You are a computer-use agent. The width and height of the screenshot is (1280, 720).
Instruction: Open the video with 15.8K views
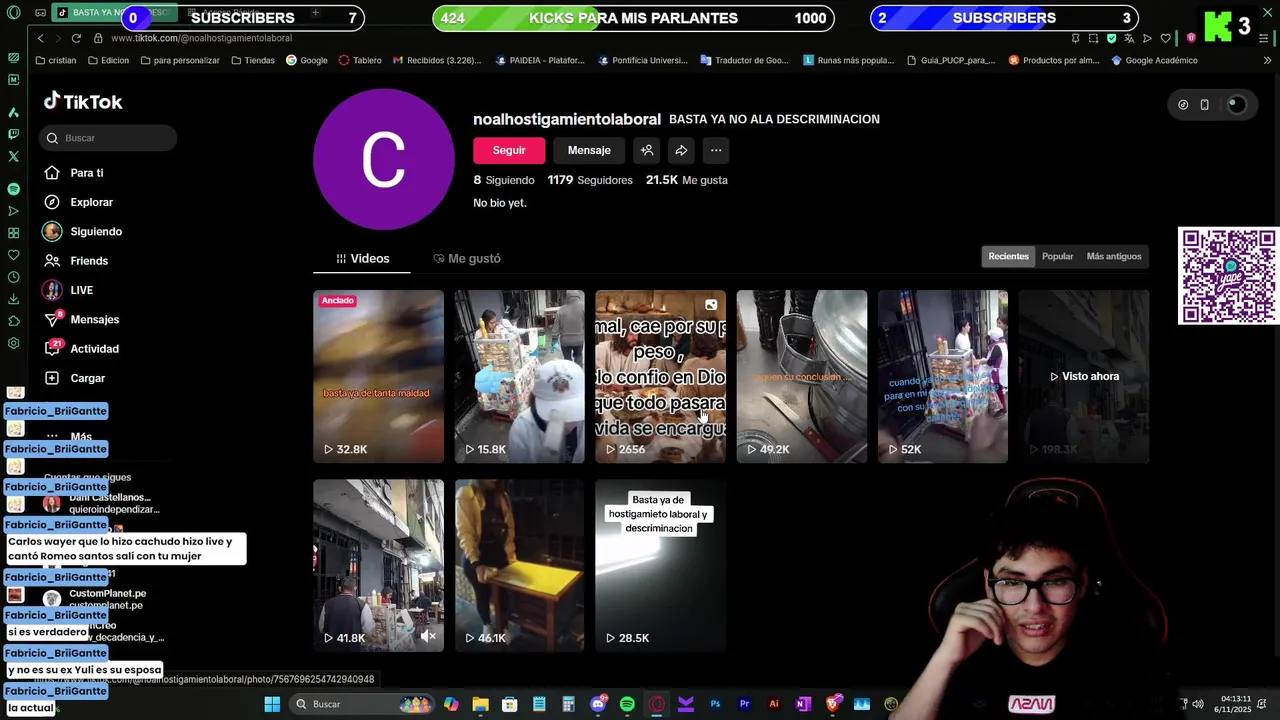tap(520, 376)
